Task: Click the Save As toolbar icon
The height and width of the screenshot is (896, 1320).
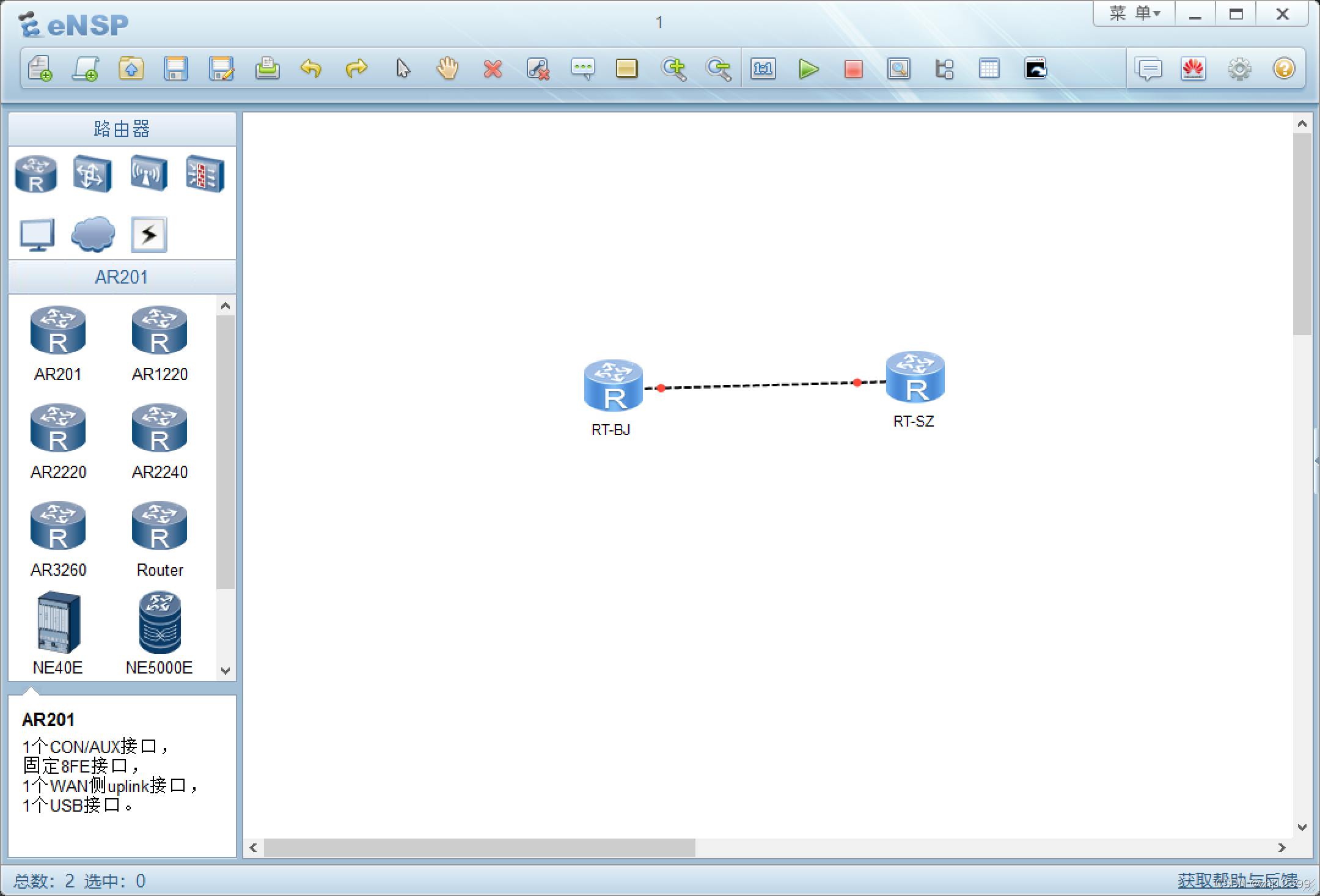Action: 221,68
